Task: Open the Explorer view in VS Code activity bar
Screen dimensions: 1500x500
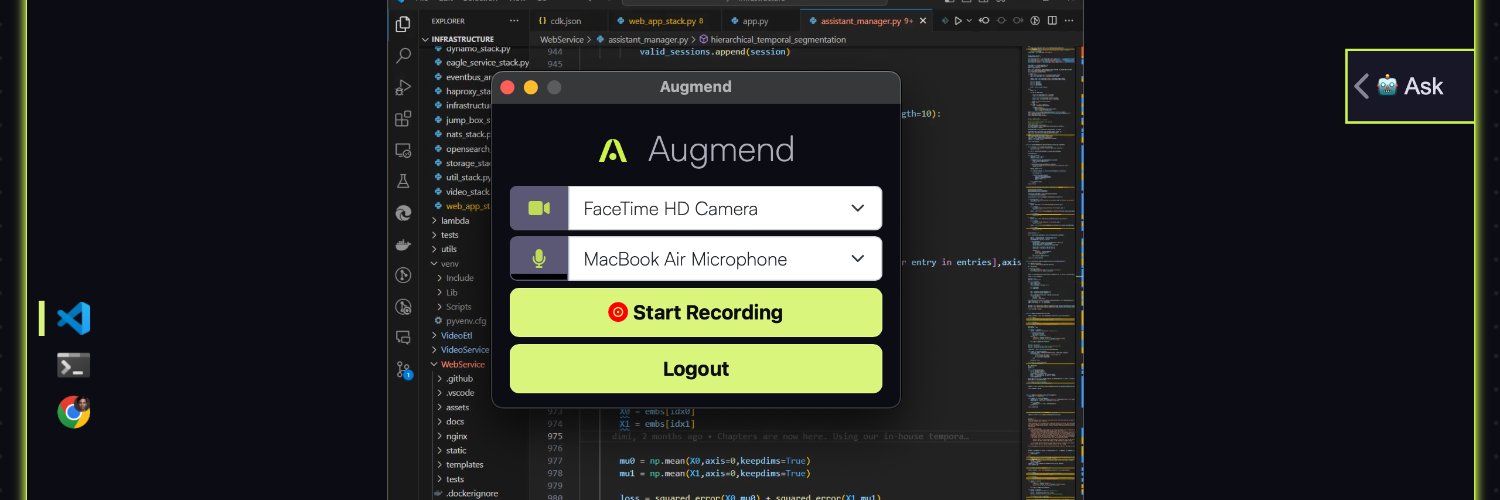Action: point(403,23)
